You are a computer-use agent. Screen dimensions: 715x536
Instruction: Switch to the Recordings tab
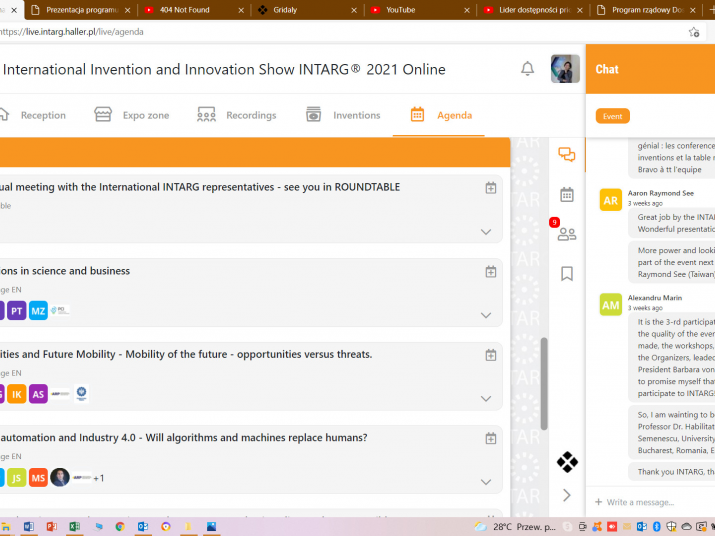(237, 115)
